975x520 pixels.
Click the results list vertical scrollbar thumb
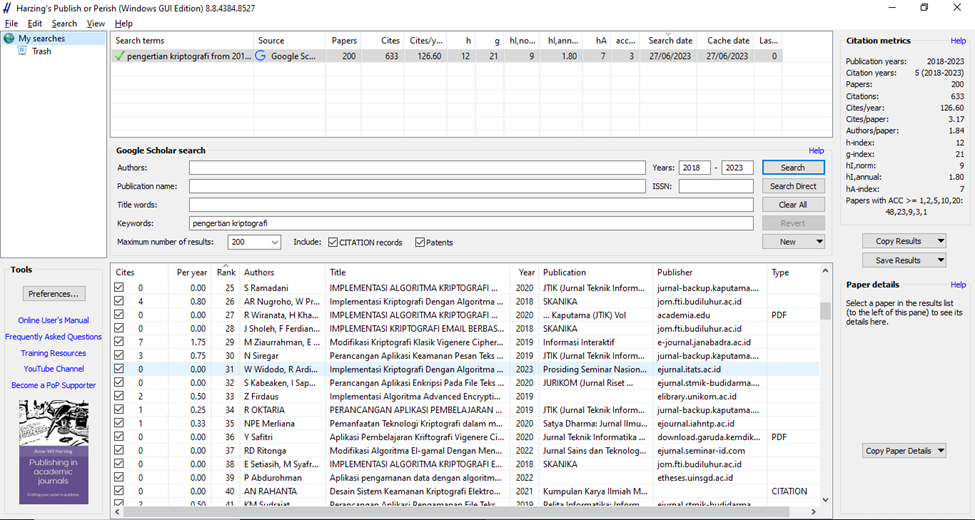pos(825,310)
